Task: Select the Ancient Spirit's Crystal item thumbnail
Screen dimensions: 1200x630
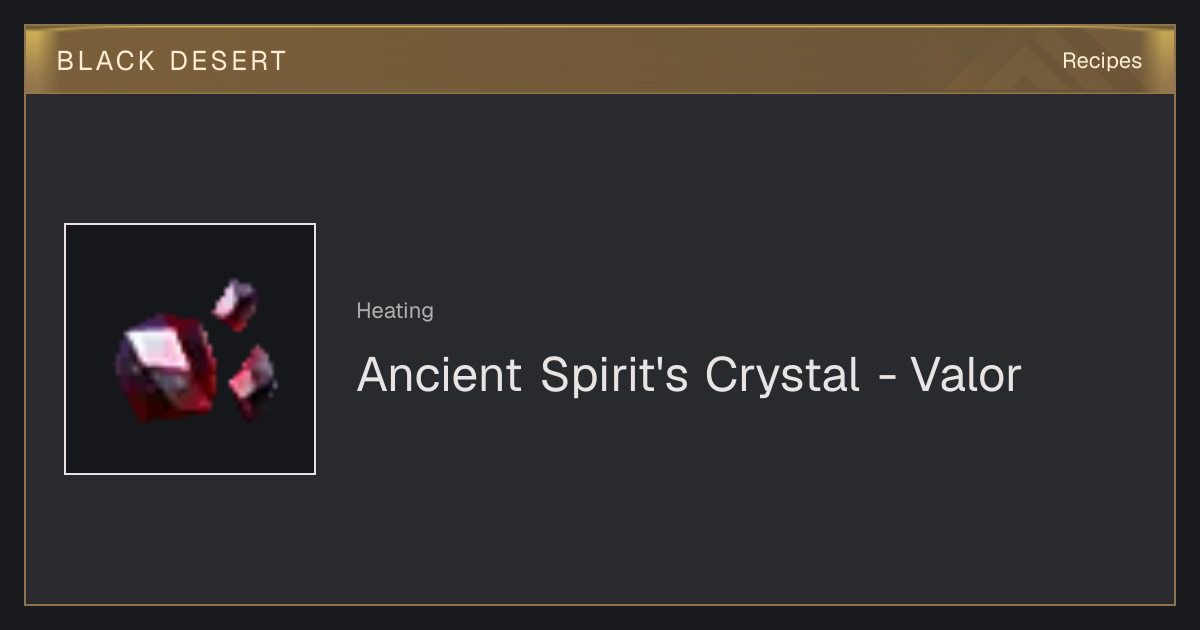Action: pyautogui.click(x=190, y=349)
